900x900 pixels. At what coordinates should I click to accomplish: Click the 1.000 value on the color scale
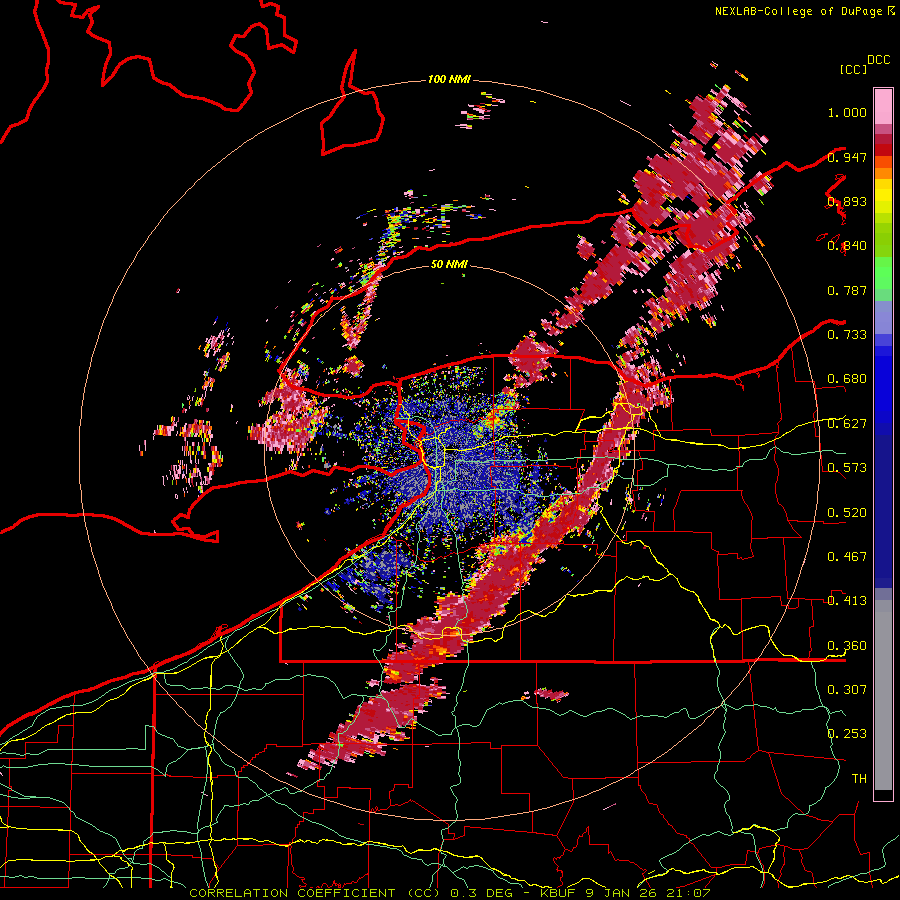pyautogui.click(x=847, y=112)
